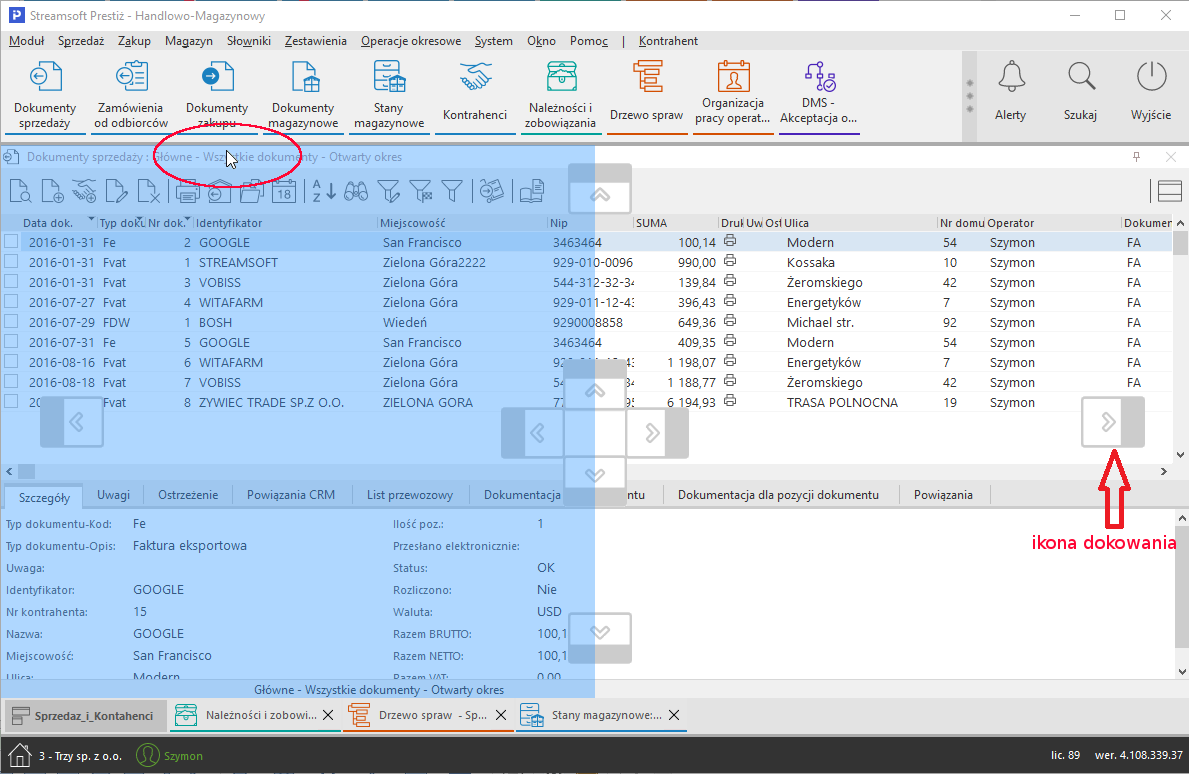Add a new document with the page-plus icon
1189x774 pixels.
[x=52, y=191]
